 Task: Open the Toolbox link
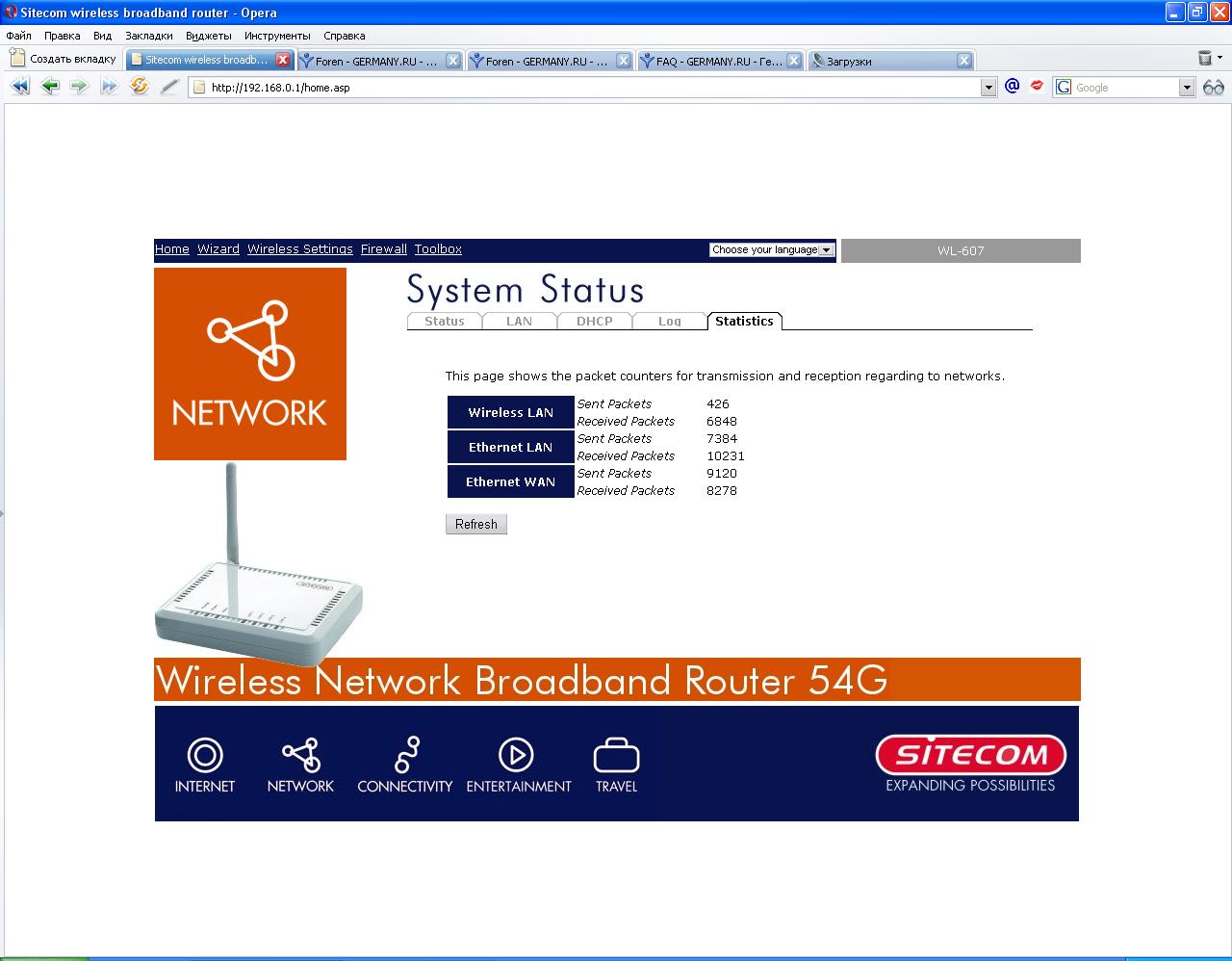(x=438, y=248)
